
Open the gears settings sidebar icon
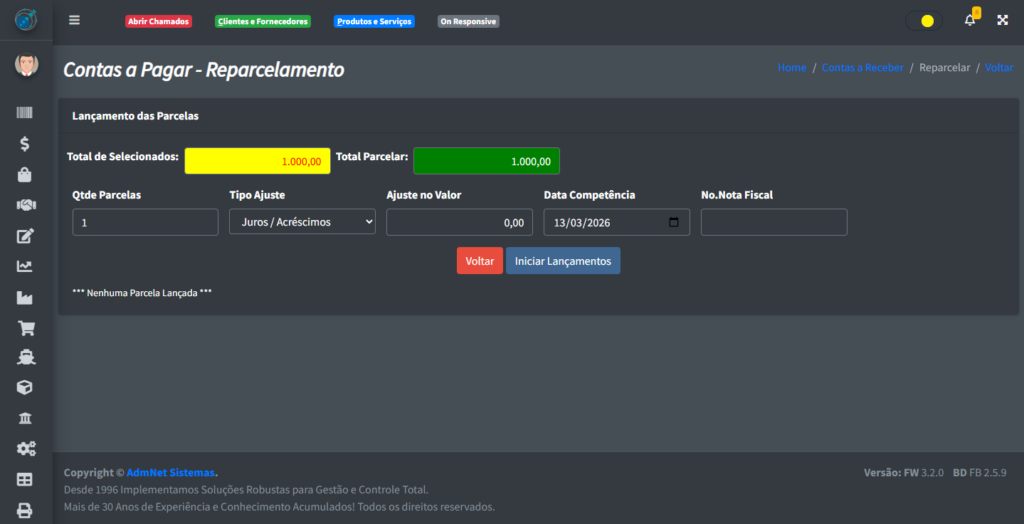[25, 449]
